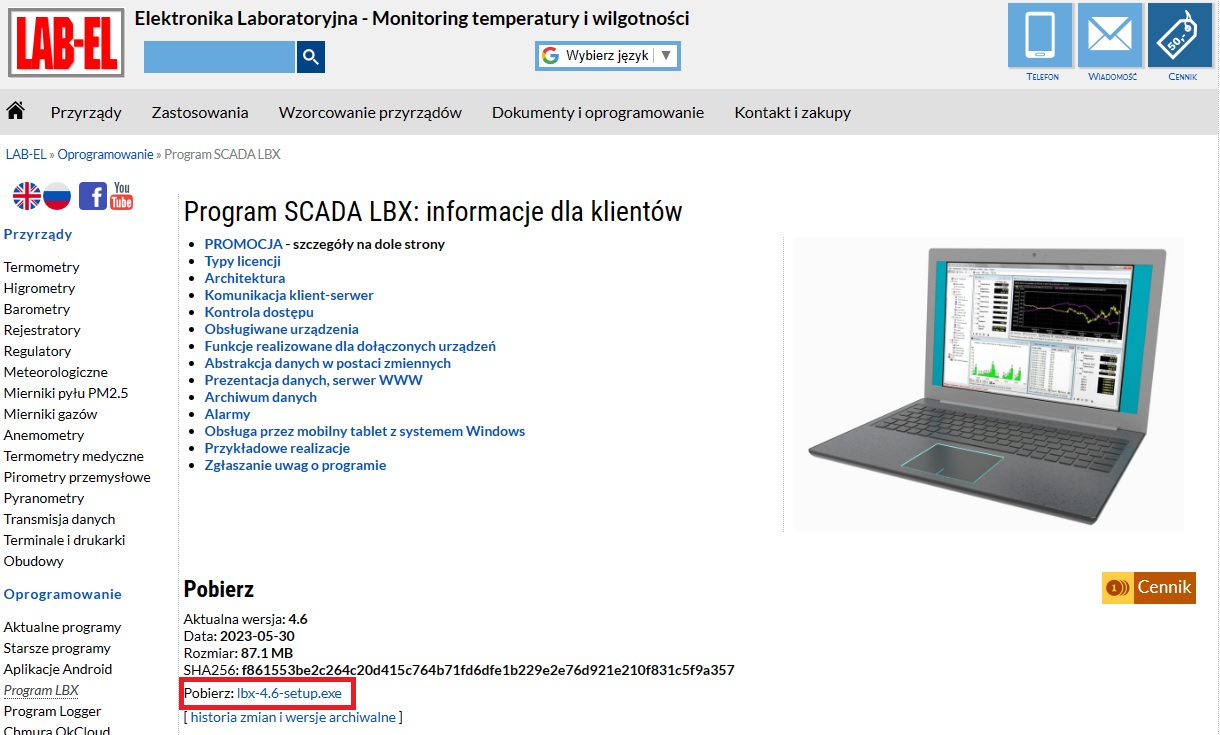
Task: Open the Zastosowania menu
Action: click(x=200, y=112)
